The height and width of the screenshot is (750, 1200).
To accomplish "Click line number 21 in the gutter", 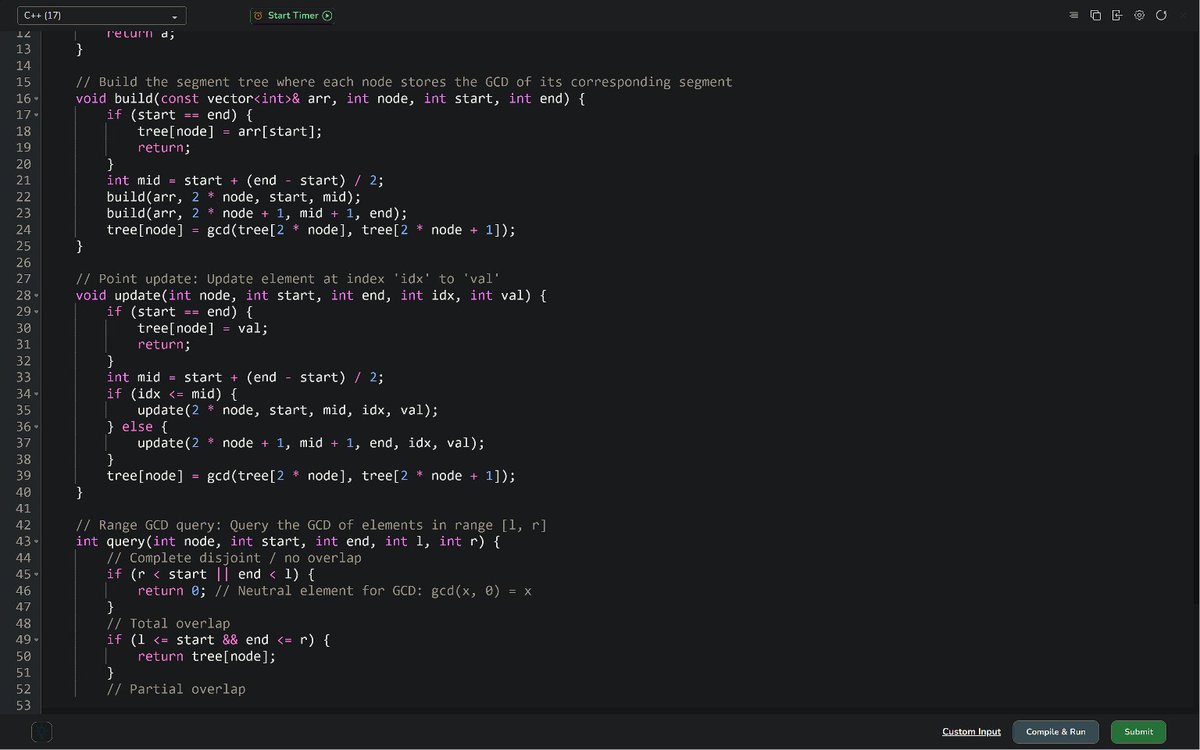I will tap(23, 180).
